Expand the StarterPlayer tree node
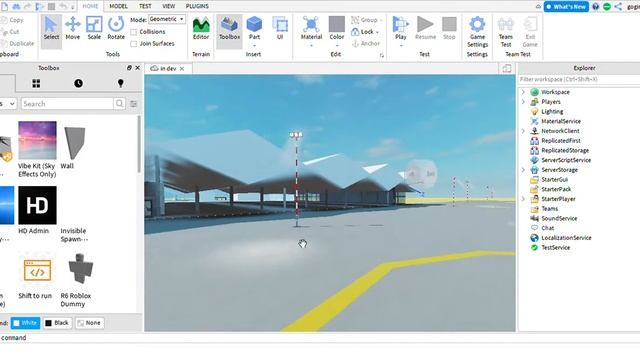 [523, 199]
